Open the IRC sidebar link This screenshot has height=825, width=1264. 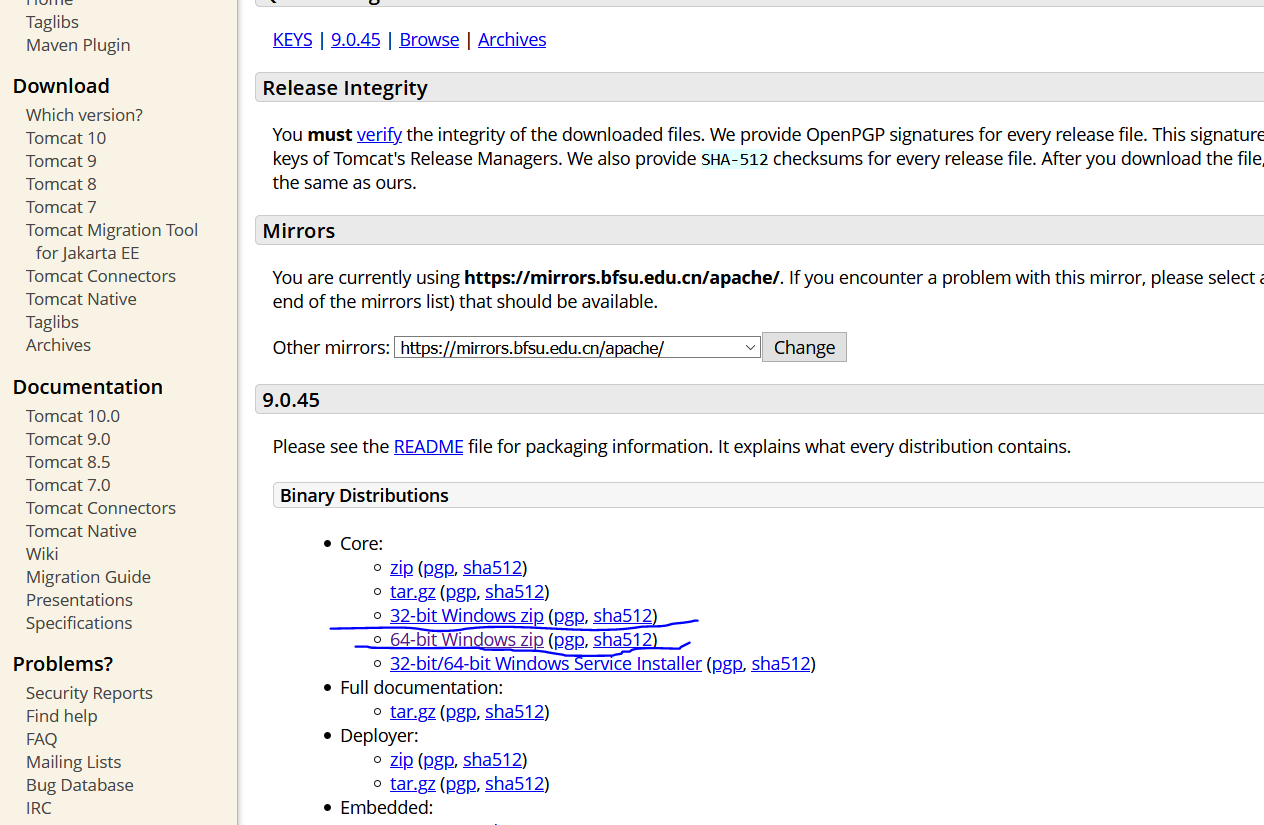pyautogui.click(x=39, y=808)
